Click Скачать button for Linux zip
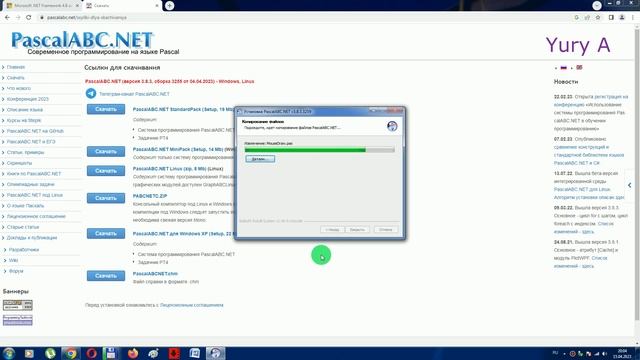Viewport: 640px width, 360px height. click(x=106, y=171)
